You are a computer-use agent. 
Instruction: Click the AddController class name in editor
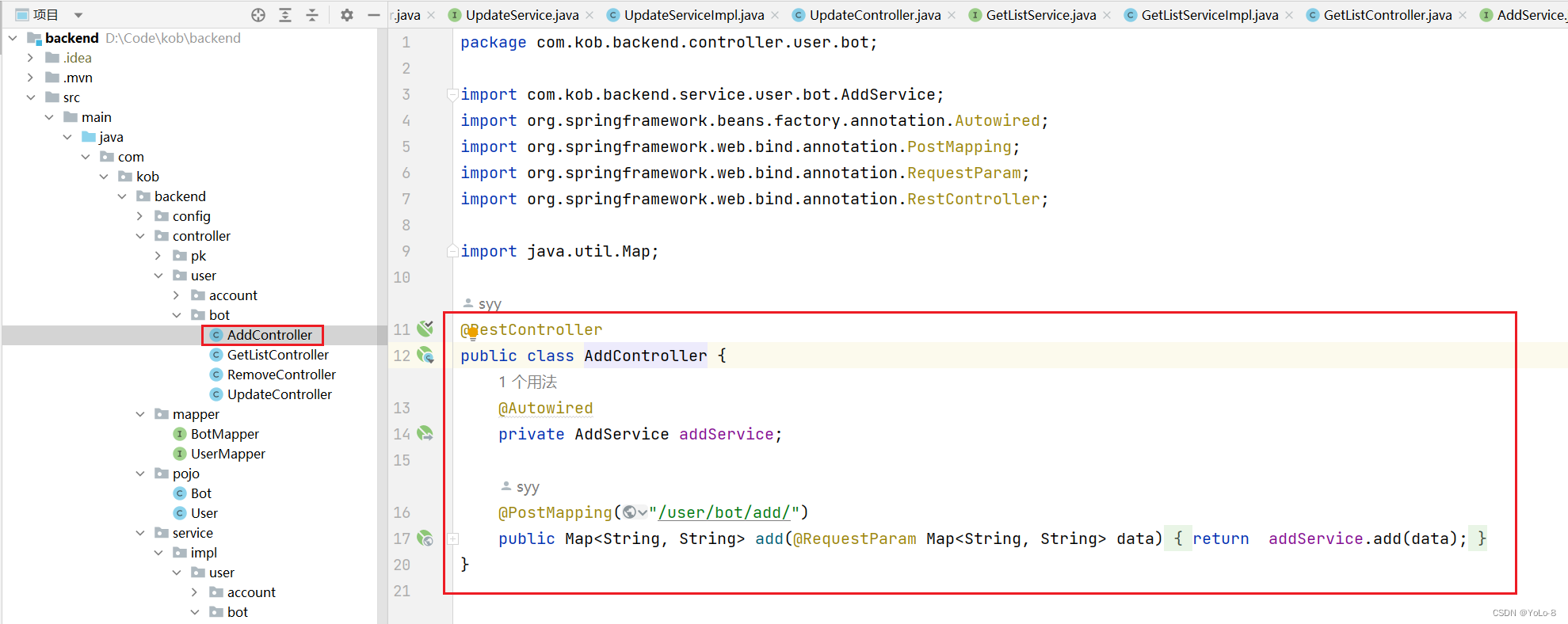coord(645,356)
